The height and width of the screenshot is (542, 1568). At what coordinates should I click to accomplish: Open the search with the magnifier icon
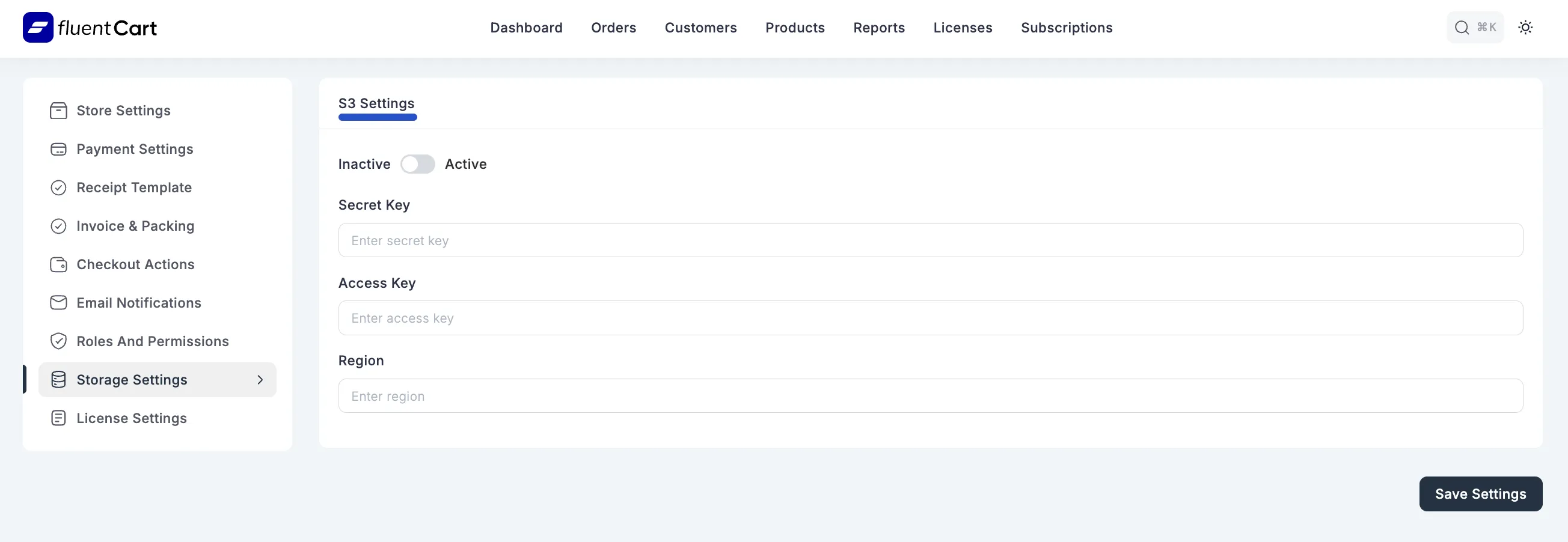pyautogui.click(x=1461, y=27)
